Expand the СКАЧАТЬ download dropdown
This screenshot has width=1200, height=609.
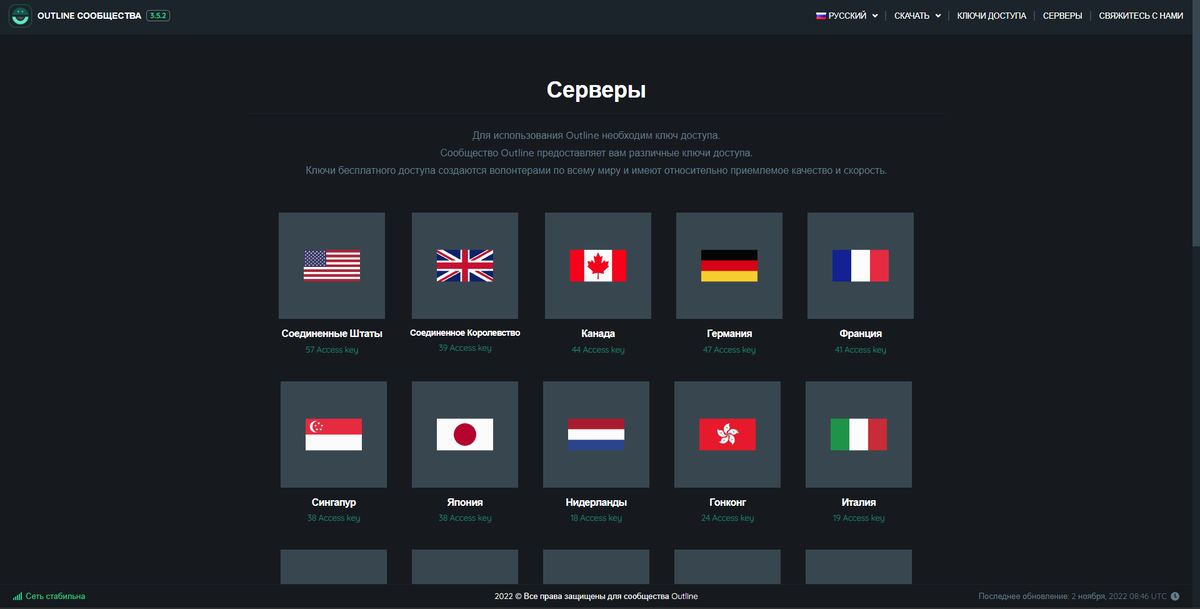[912, 16]
